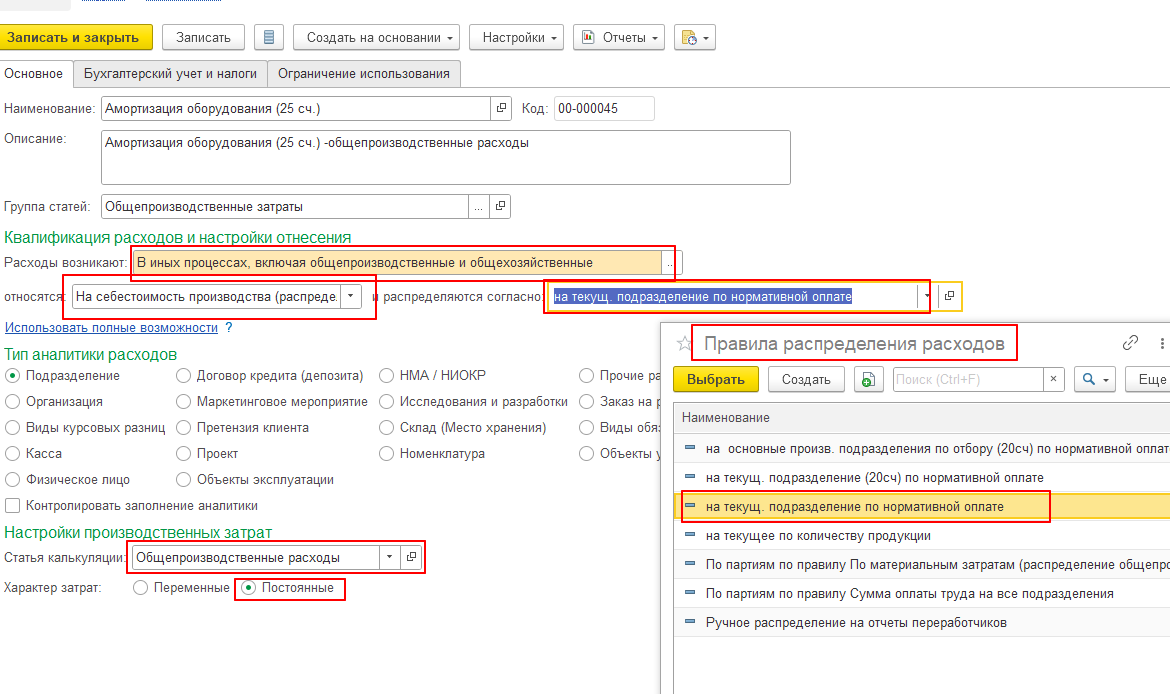This screenshot has width=1170, height=694.
Task: Select highlighted row на текущ. подразделение по нормативной оплате
Action: [922, 507]
